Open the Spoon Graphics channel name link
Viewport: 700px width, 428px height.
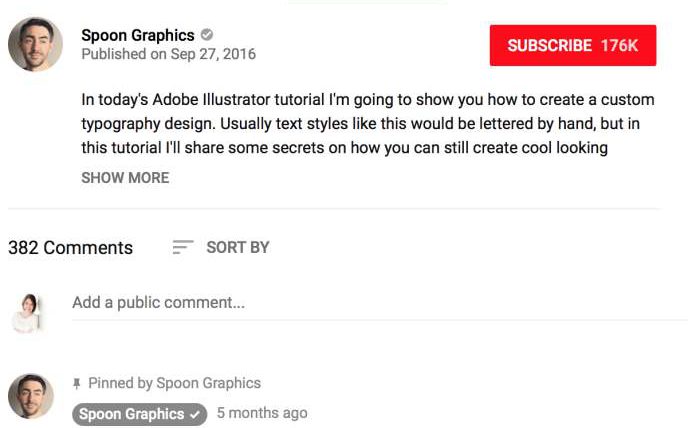[138, 35]
